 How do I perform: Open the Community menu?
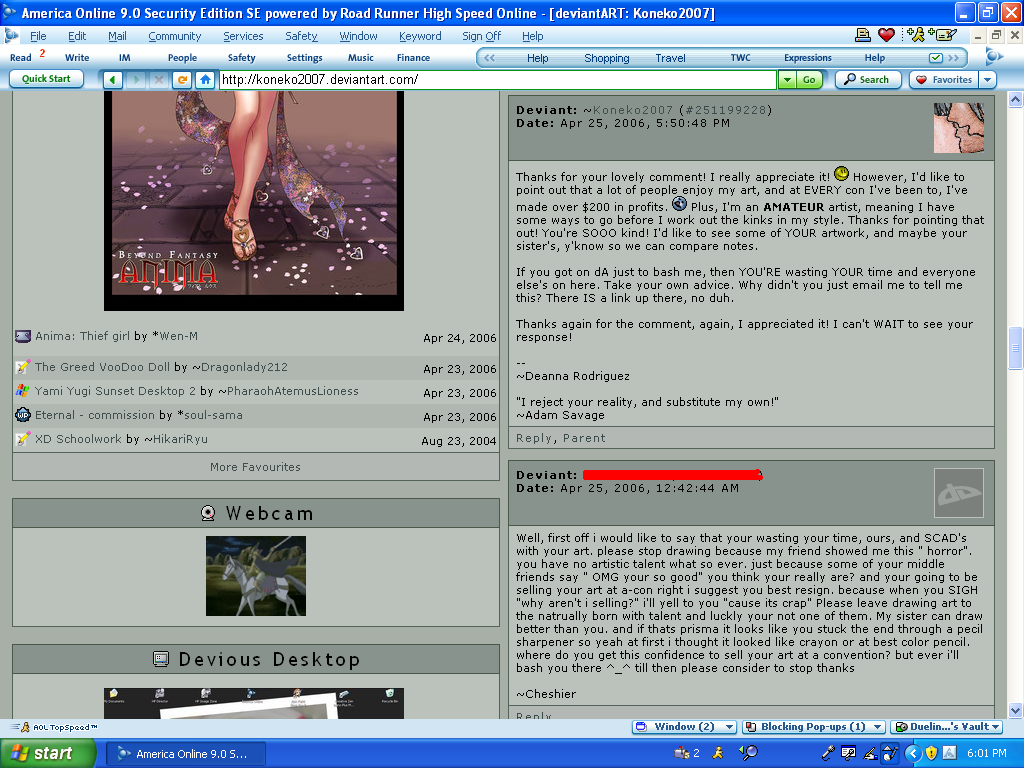(x=174, y=36)
